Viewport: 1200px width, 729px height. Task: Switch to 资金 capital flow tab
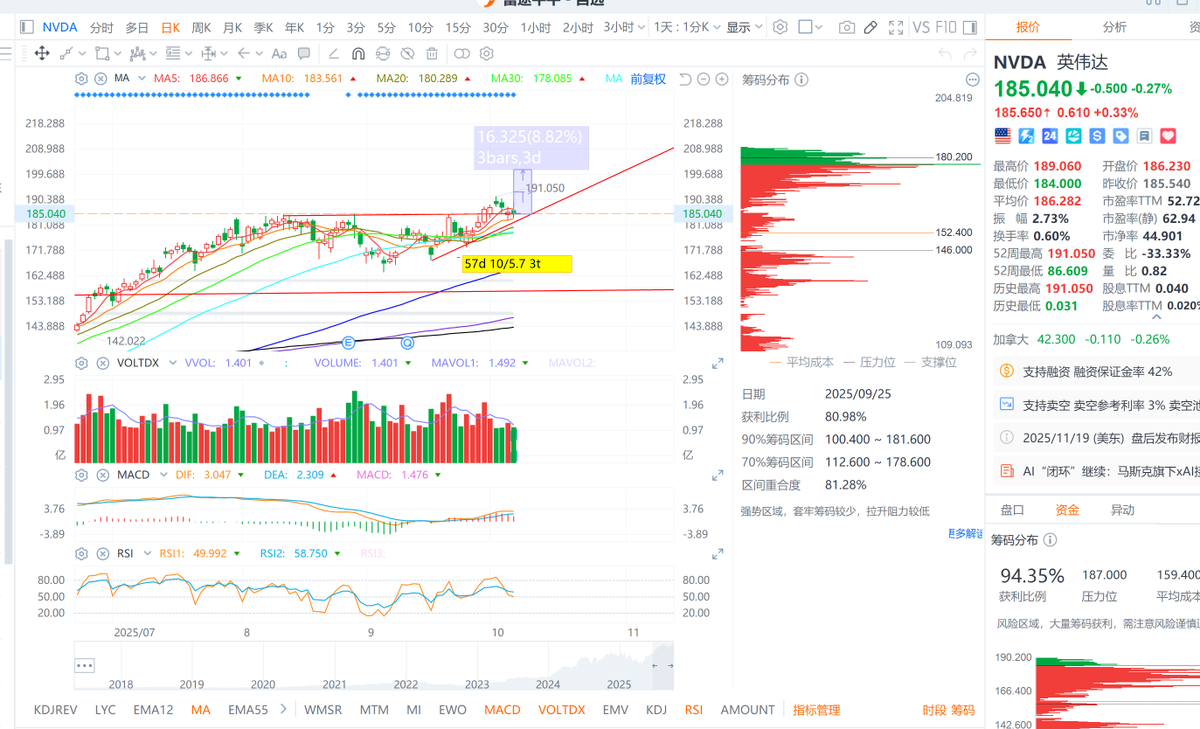click(1067, 510)
